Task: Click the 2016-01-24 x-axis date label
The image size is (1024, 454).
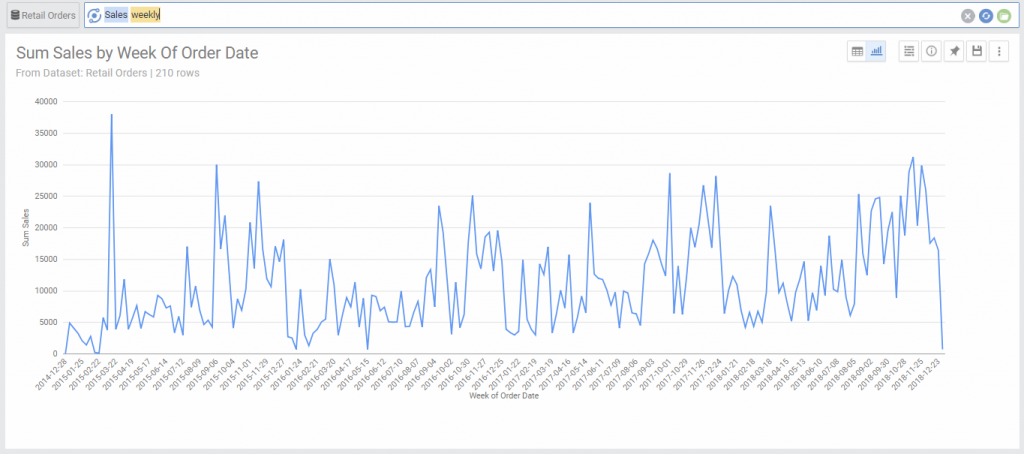Action: click(286, 374)
